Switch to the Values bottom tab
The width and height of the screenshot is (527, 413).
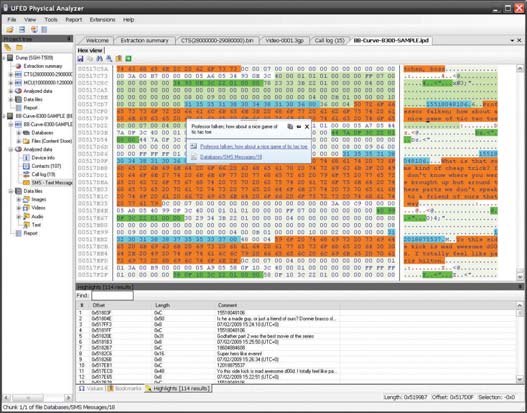tap(91, 388)
